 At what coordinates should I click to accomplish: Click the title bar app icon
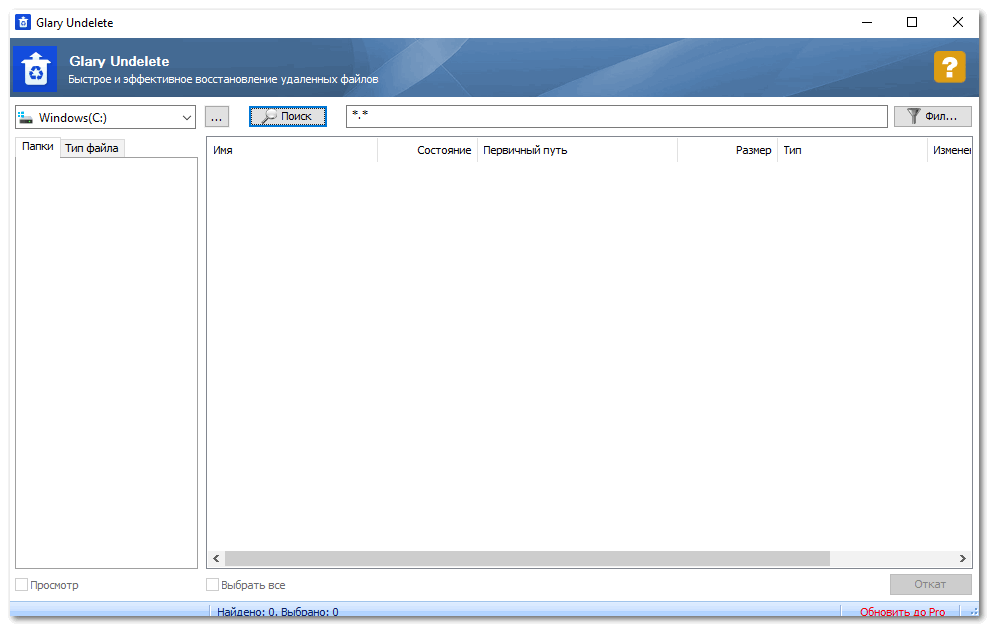[x=22, y=22]
